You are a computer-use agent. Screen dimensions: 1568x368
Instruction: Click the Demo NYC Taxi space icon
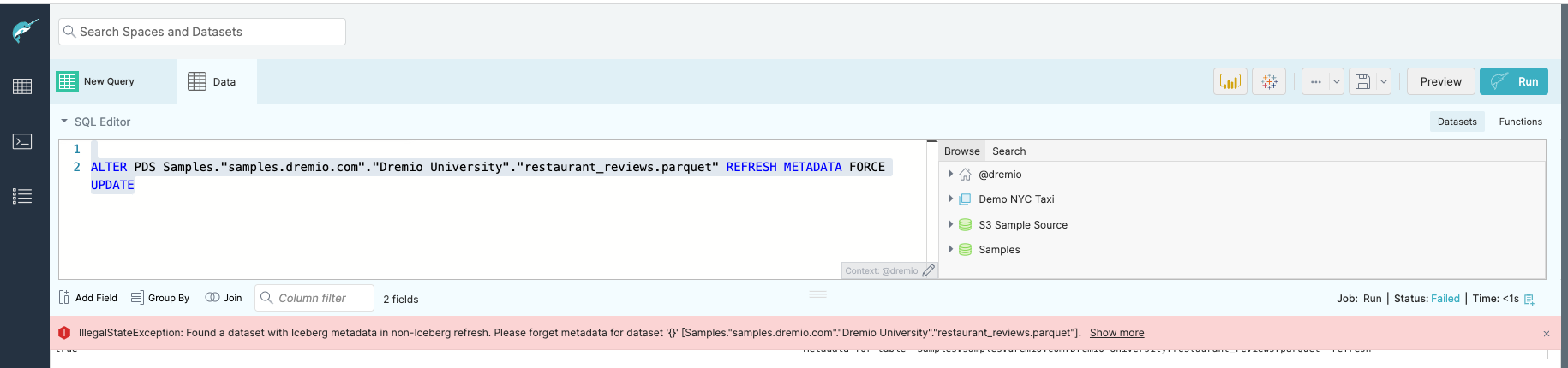click(x=965, y=199)
